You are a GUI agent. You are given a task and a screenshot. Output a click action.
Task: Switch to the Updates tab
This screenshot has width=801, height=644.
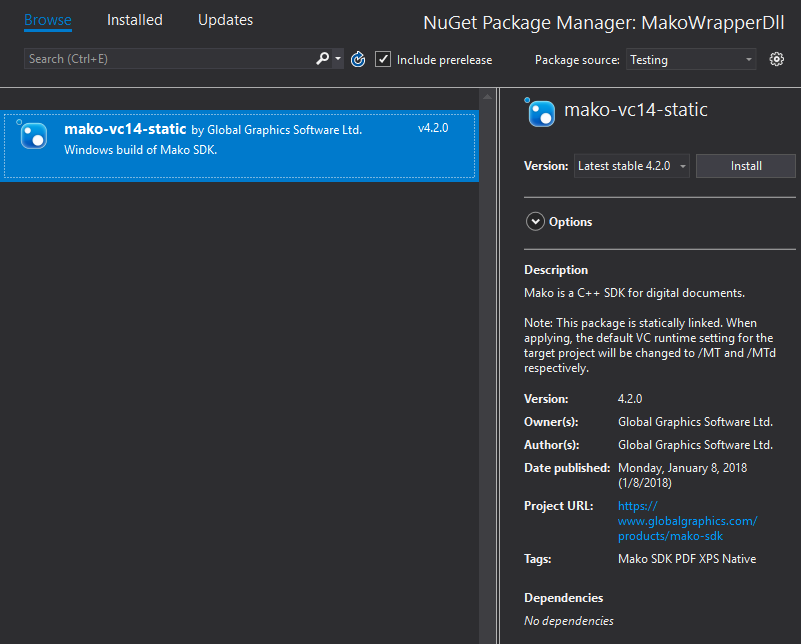225,20
